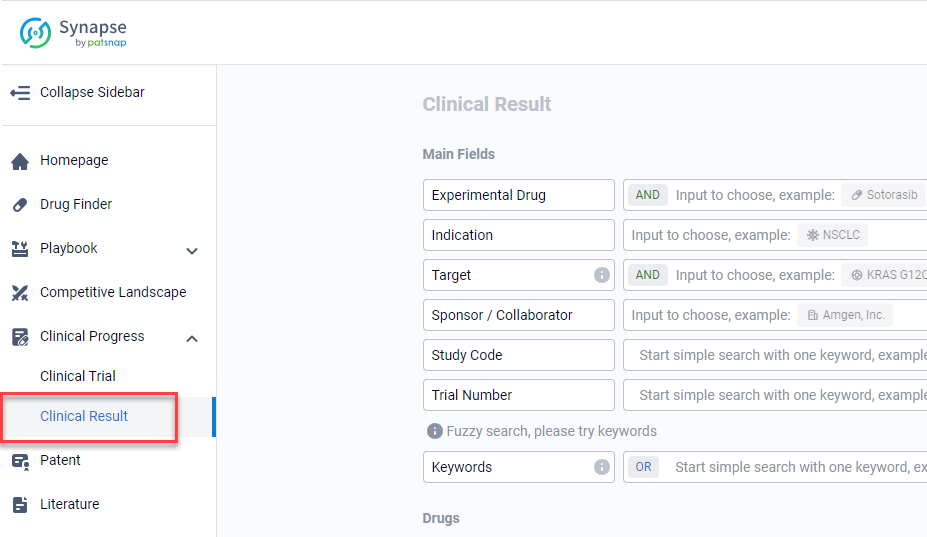Image resolution: width=927 pixels, height=537 pixels.
Task: Click the Trial Number search input
Action: click(775, 395)
